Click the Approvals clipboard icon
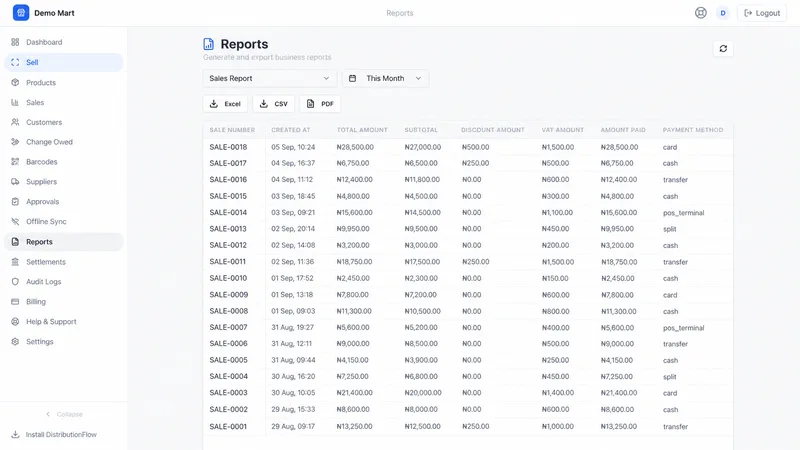800x450 pixels. pyautogui.click(x=15, y=202)
